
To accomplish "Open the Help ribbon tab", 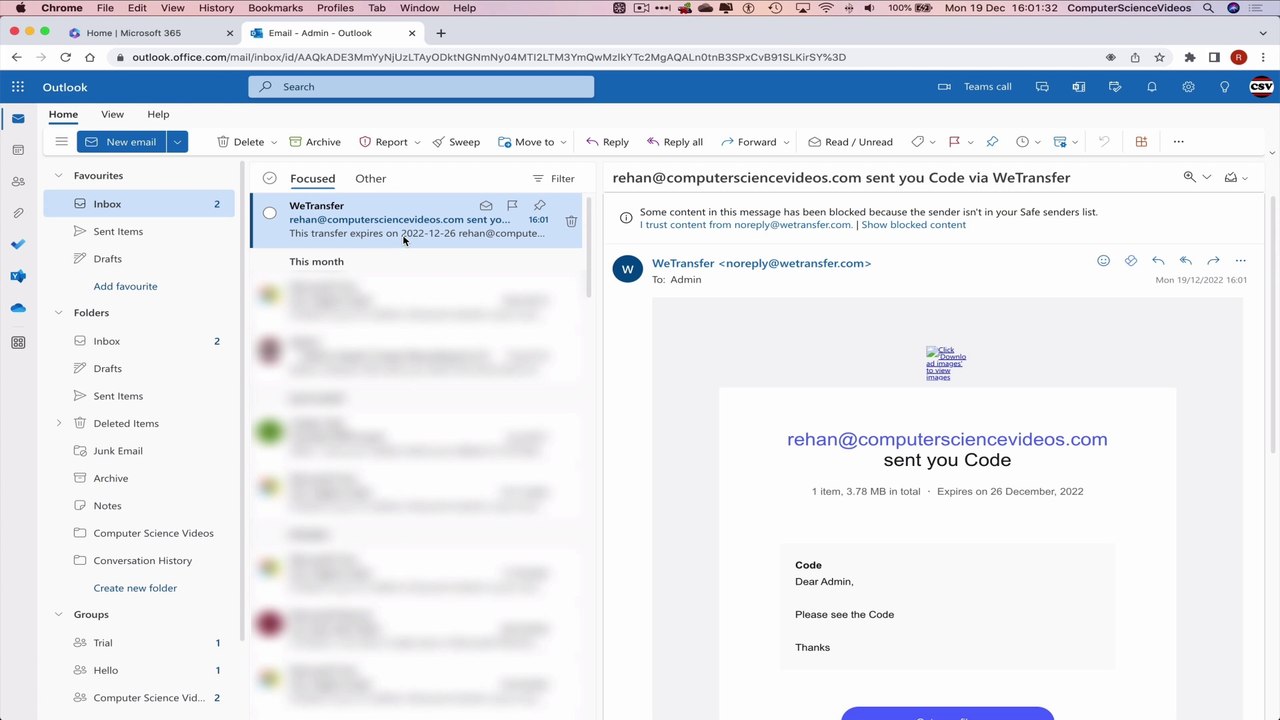I will [x=158, y=114].
